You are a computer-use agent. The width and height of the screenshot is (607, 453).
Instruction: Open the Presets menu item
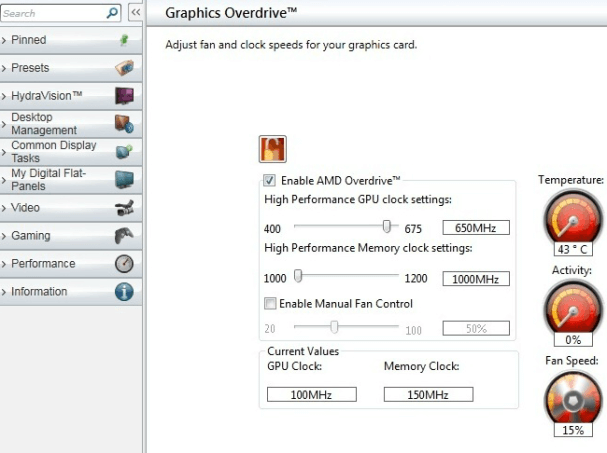click(x=30, y=68)
